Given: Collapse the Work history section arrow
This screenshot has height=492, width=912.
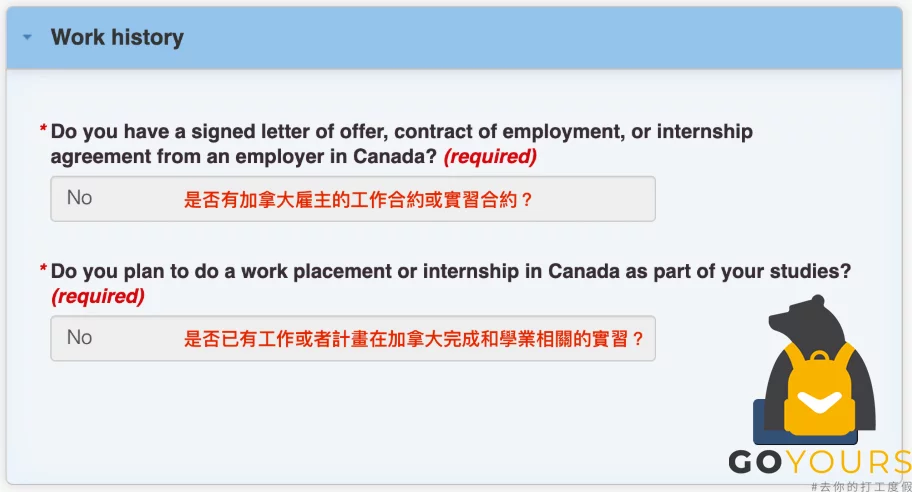Looking at the screenshot, I should pyautogui.click(x=27, y=37).
